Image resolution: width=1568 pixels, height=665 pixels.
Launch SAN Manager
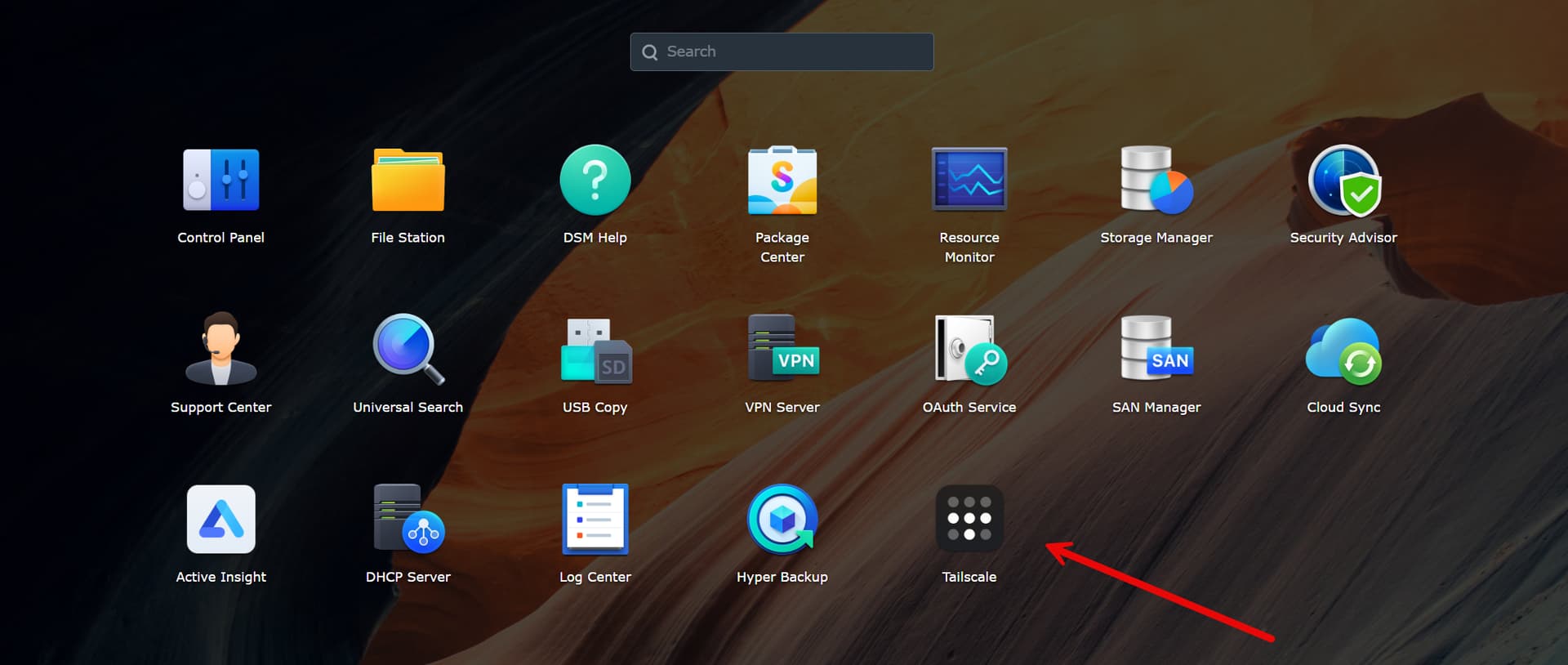1156,350
